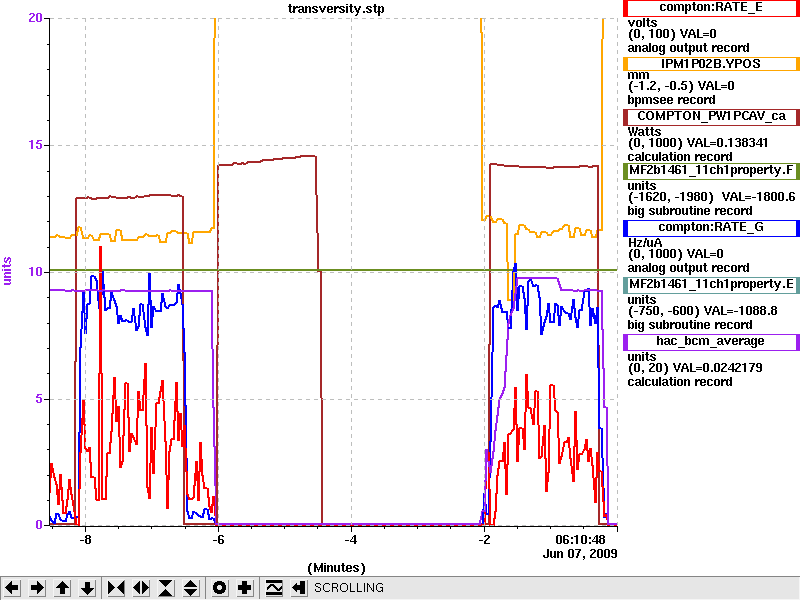Click the (Minutes) x-axis label
Screen dimensions: 800x600
(336, 568)
